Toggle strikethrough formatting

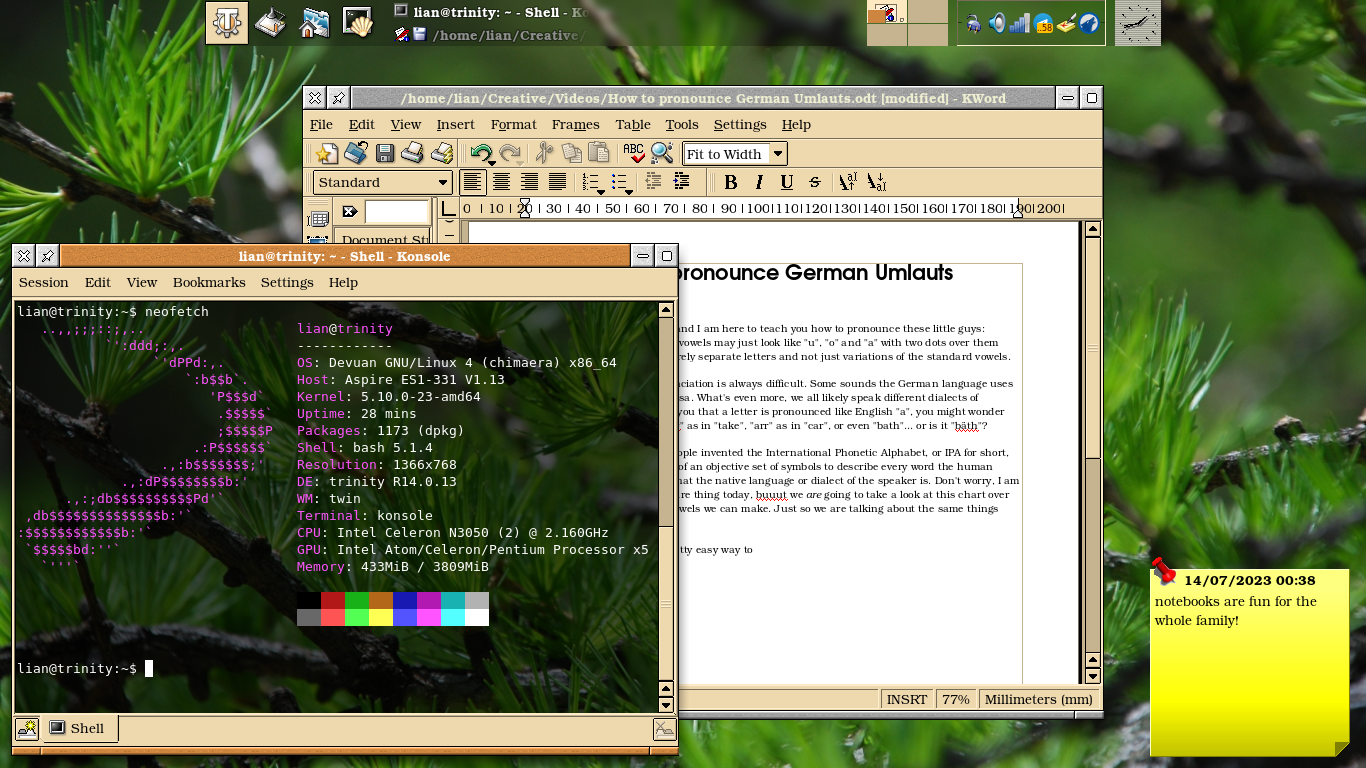815,182
